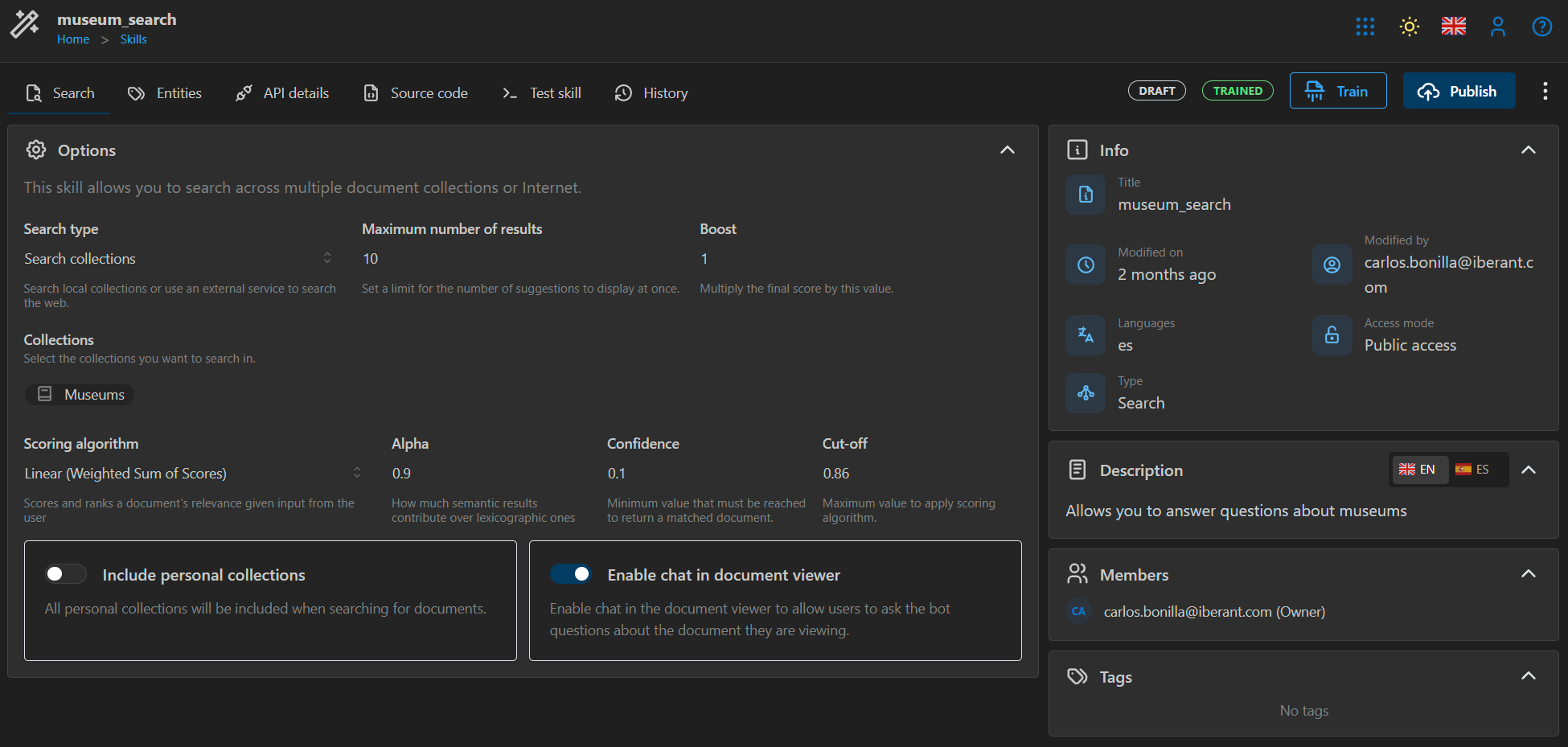
Task: Collapse the Tags panel
Action: coord(1529,676)
